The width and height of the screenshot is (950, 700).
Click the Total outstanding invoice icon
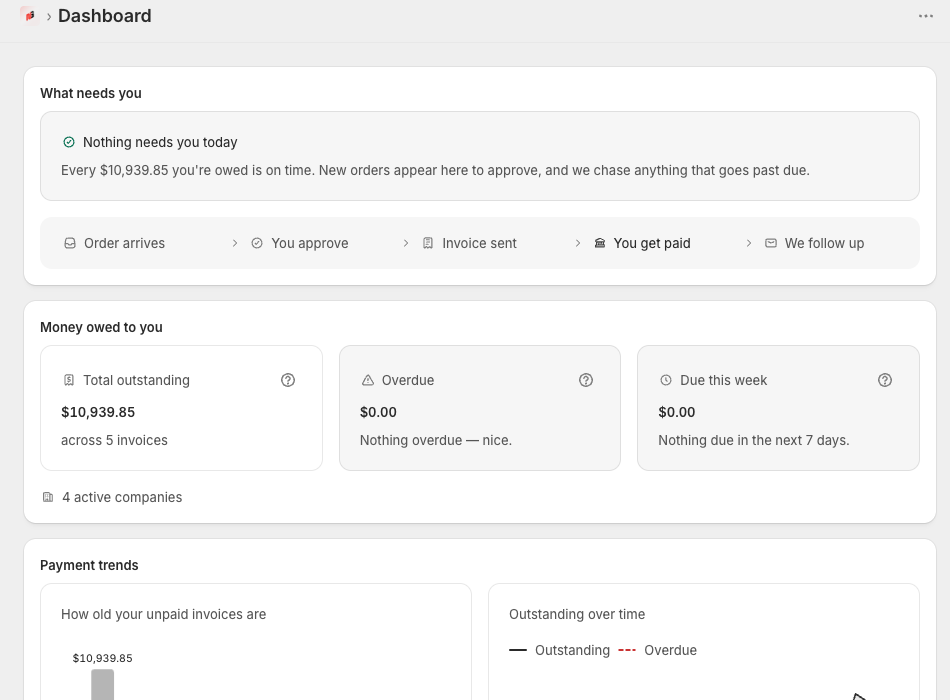[x=69, y=380]
